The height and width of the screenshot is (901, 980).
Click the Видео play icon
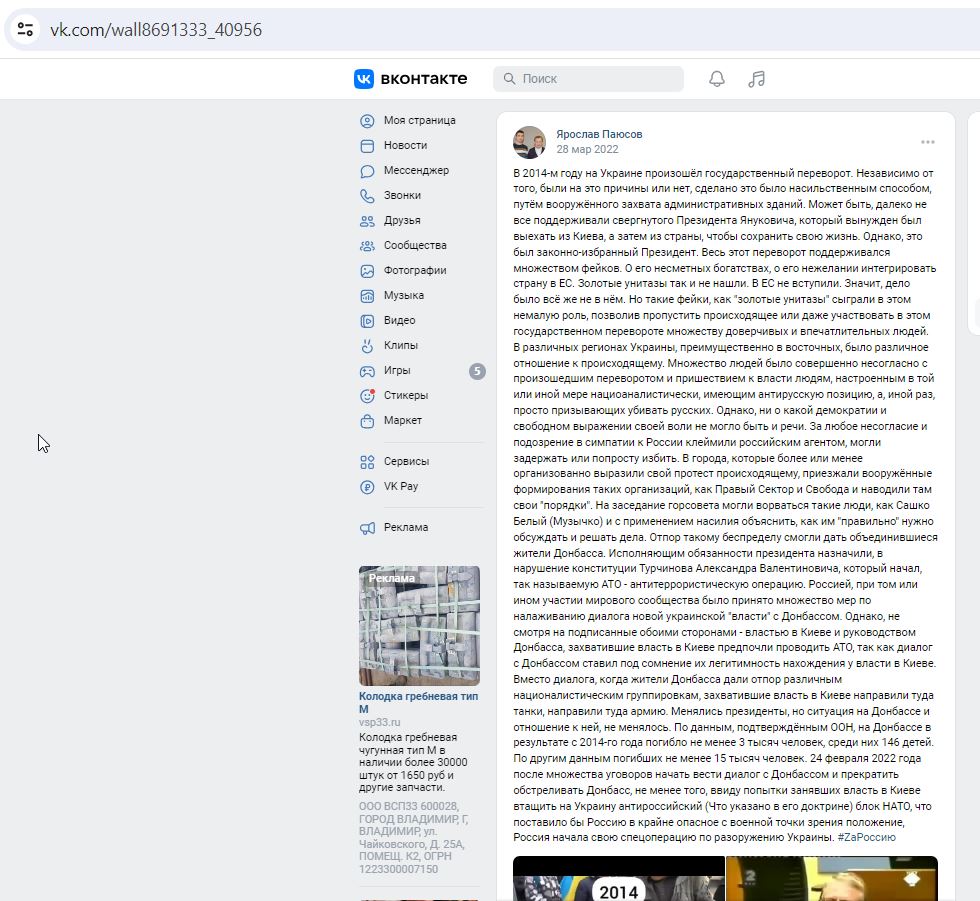click(367, 321)
